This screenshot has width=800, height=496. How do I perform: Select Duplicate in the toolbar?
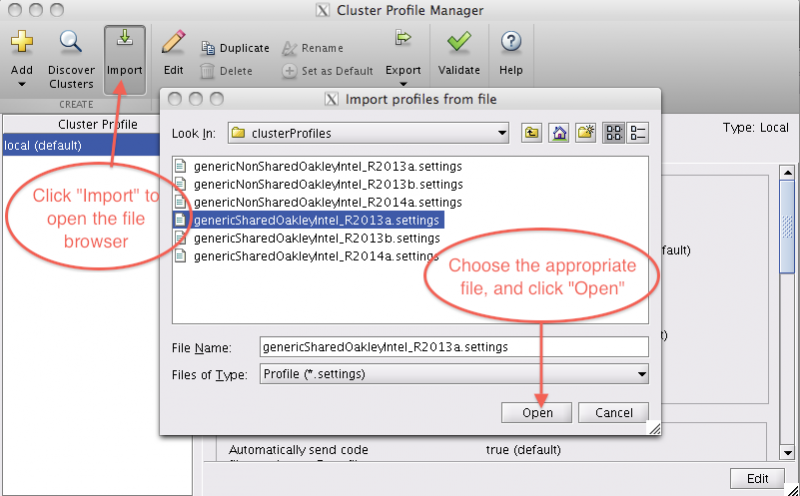pos(235,48)
